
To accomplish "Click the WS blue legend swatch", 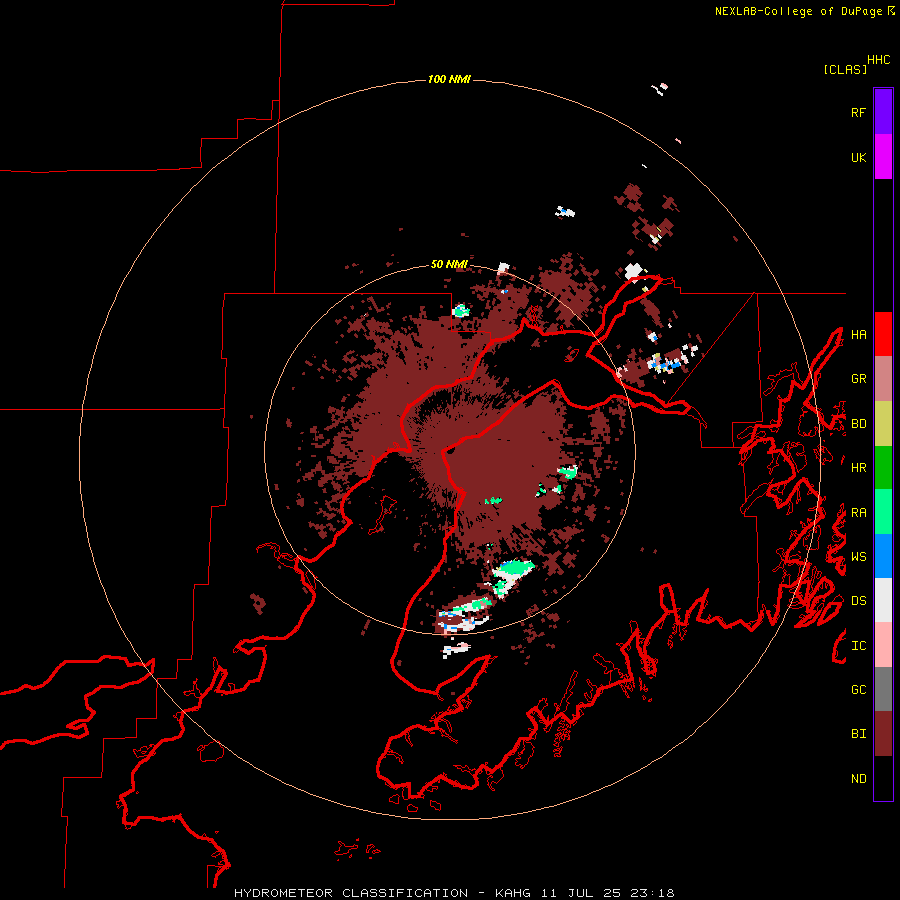I will (883, 556).
